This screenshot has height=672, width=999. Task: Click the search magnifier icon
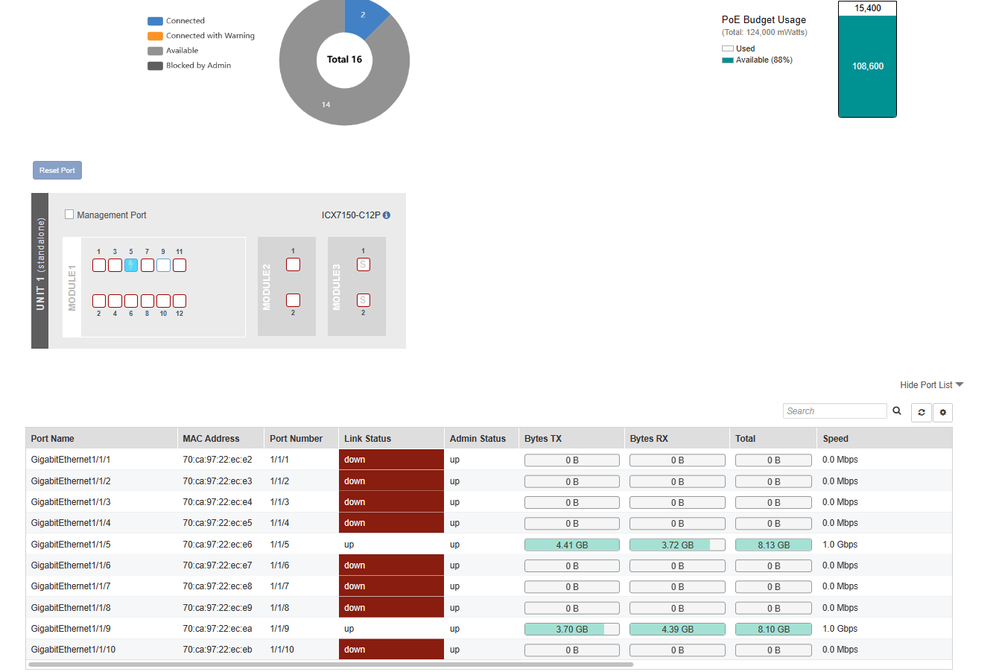tap(897, 411)
